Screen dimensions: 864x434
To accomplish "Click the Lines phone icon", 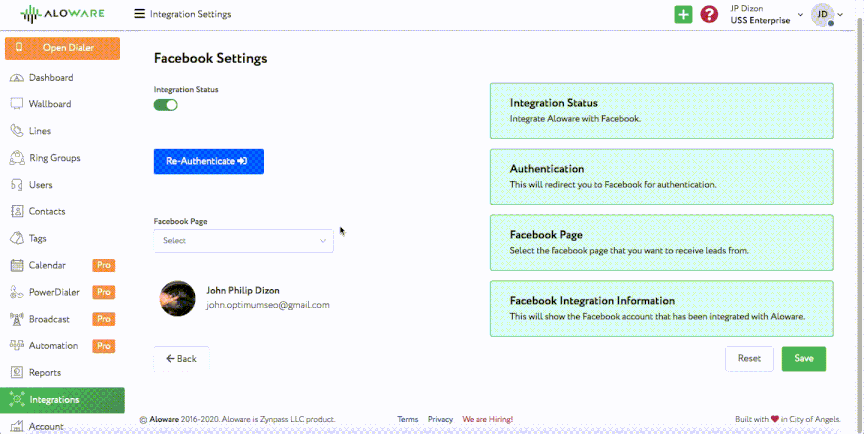I will click(x=17, y=131).
